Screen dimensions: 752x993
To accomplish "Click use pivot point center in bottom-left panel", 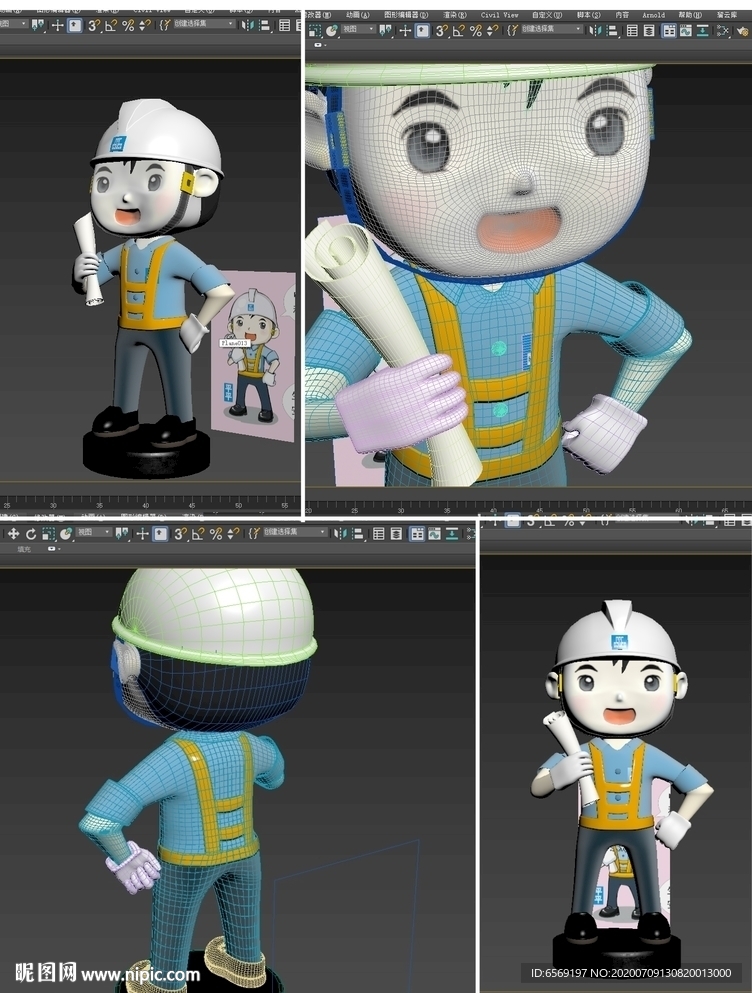I will [122, 534].
